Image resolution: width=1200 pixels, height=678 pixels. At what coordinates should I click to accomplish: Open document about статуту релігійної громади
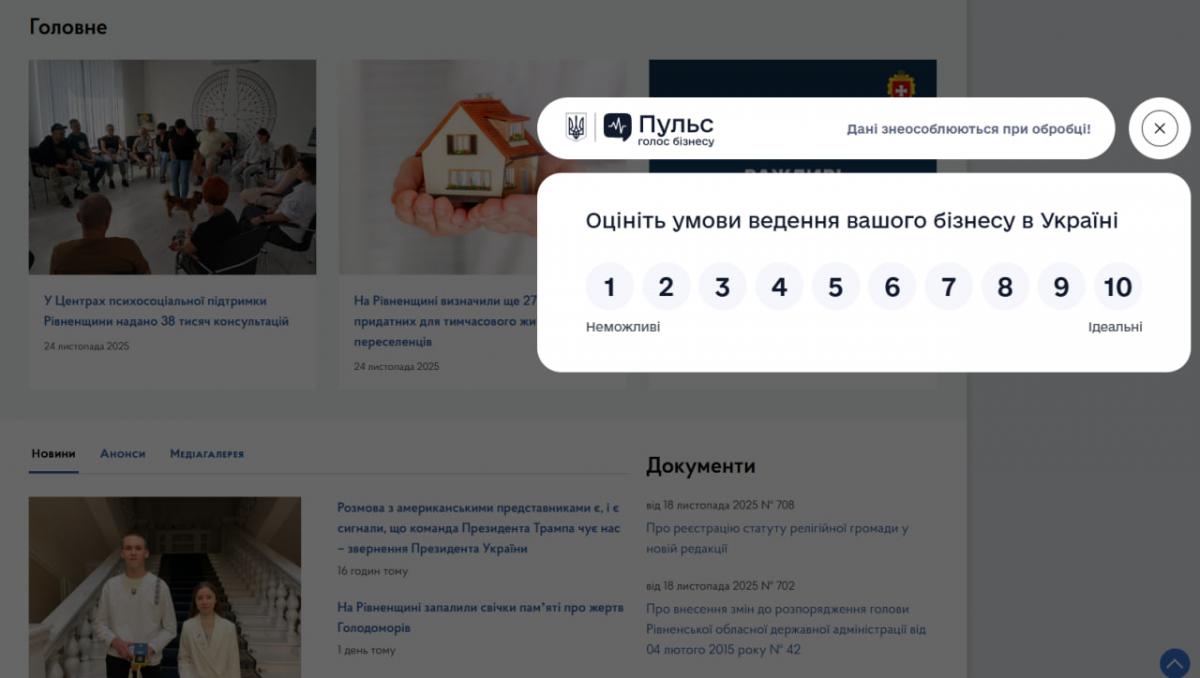click(x=776, y=538)
